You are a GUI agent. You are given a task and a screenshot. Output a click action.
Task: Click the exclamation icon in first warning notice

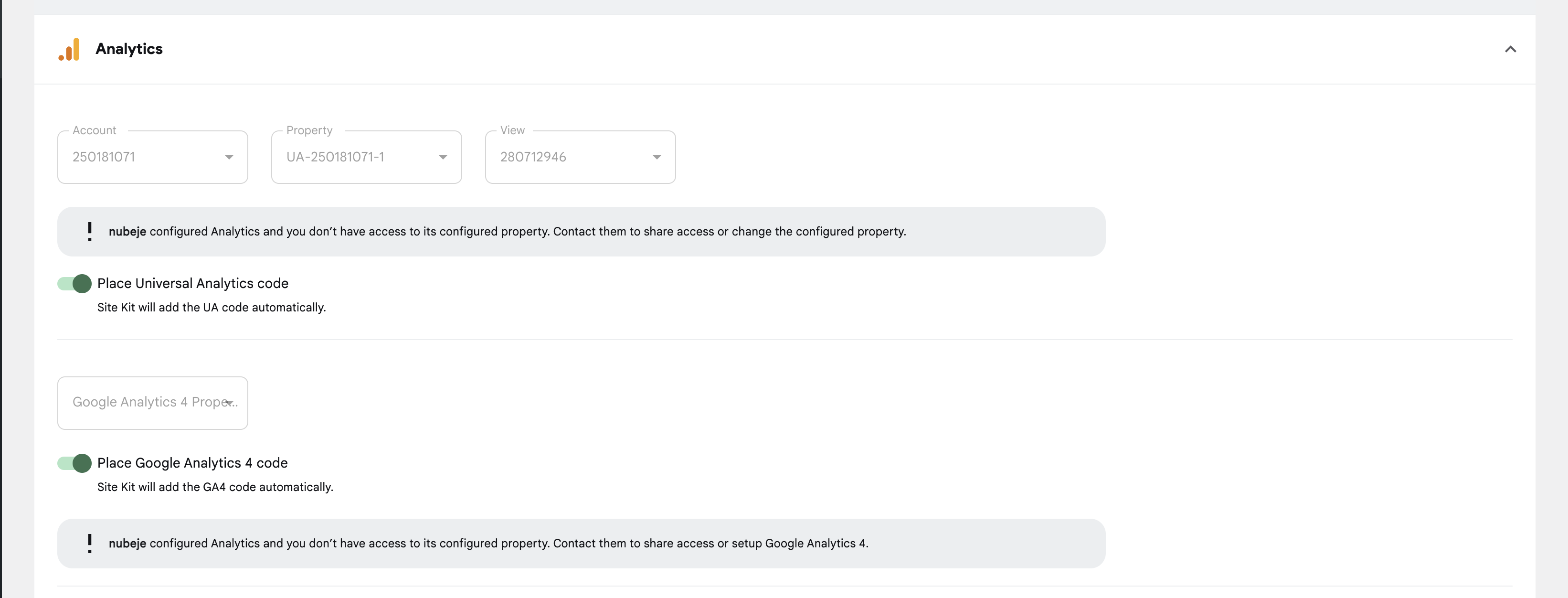[89, 231]
